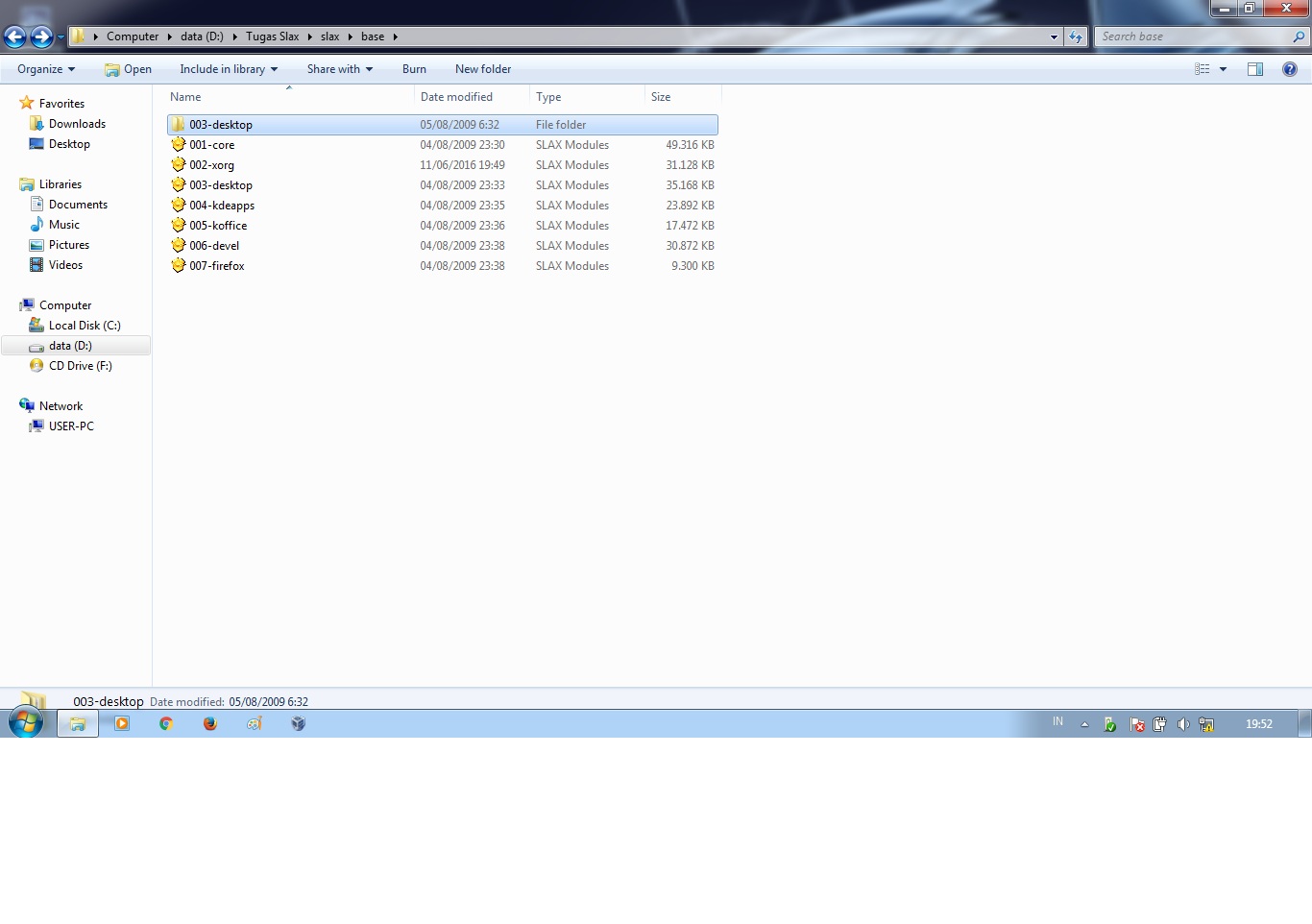Open Firefox from the taskbar
The image size is (1312, 924).
click(209, 723)
